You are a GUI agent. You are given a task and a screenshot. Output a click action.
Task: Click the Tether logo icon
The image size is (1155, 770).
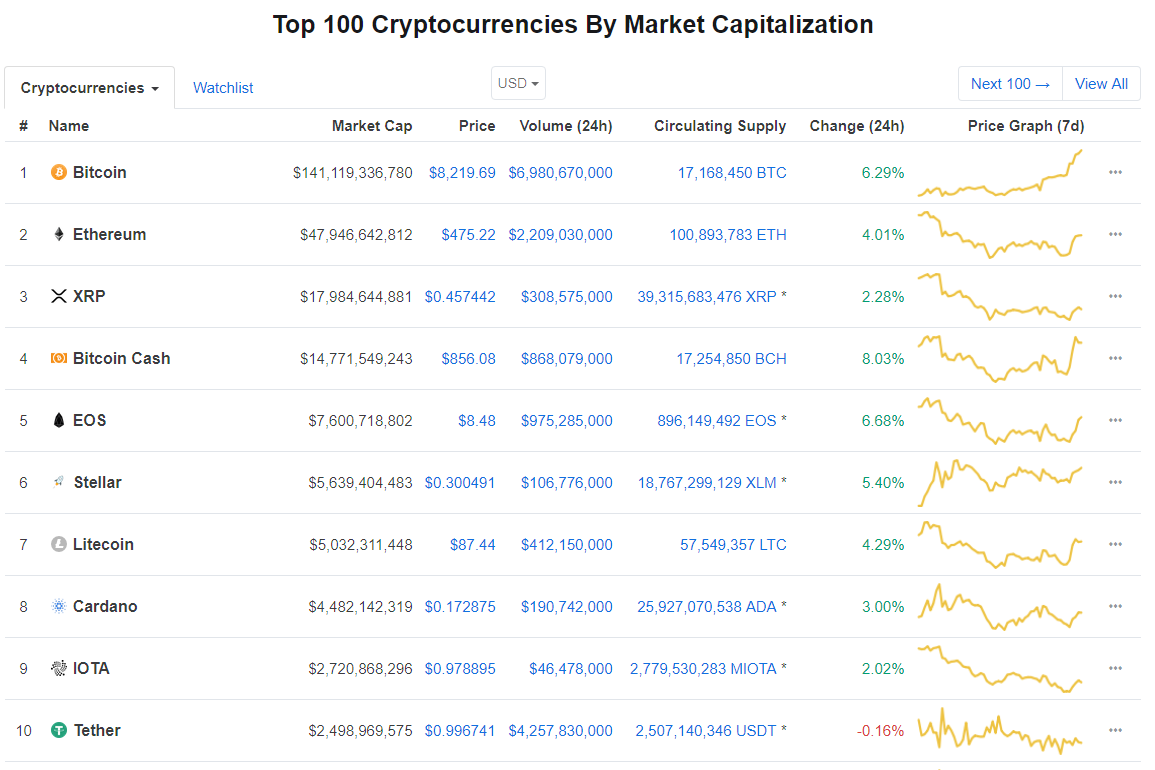coord(58,730)
